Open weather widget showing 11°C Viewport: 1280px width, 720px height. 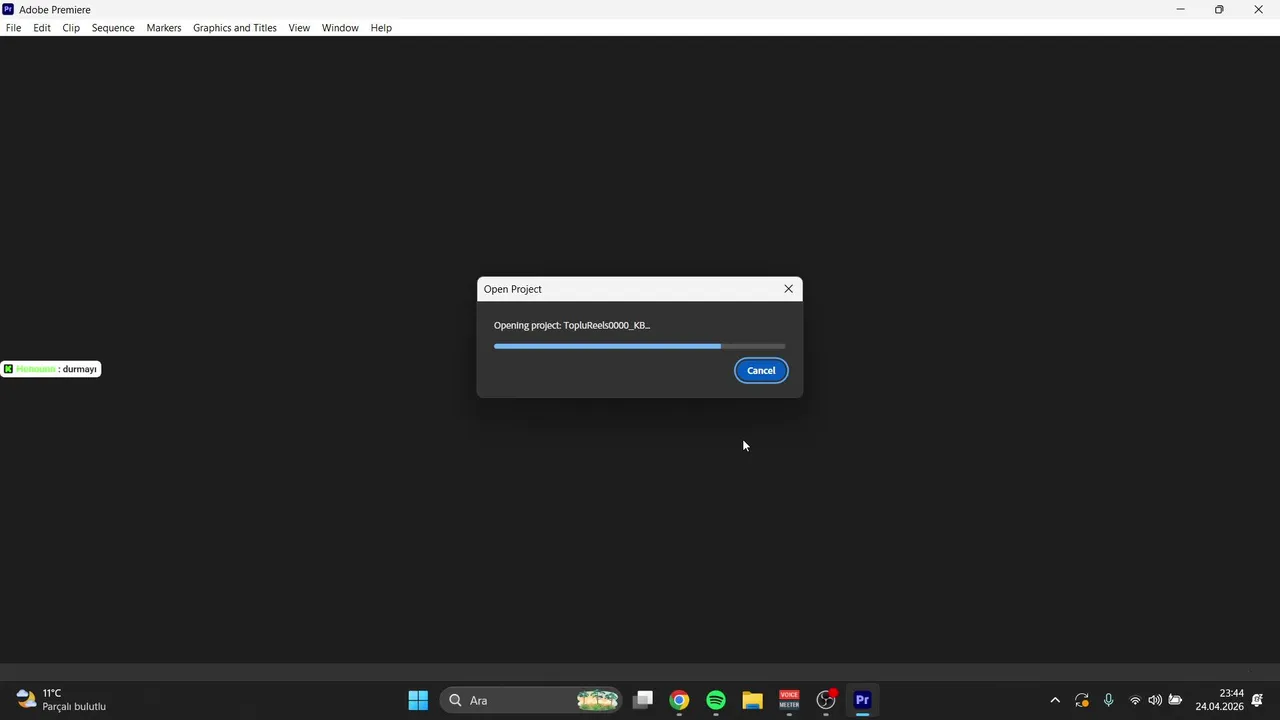point(61,700)
